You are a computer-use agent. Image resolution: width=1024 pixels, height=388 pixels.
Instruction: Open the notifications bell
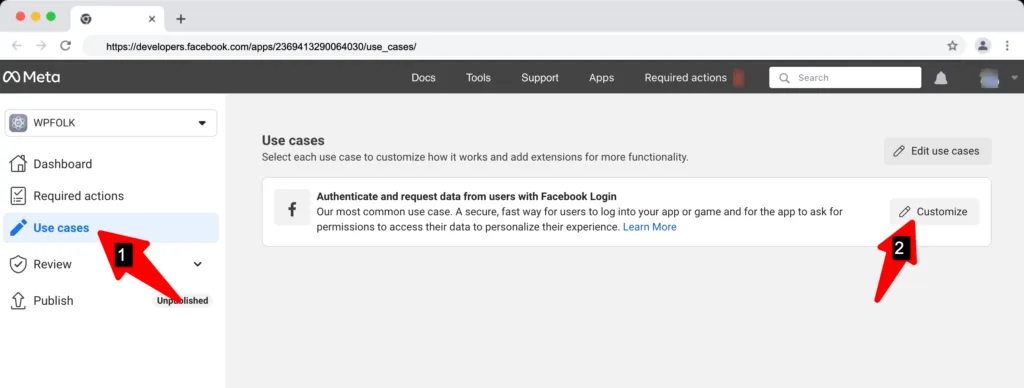[x=940, y=78]
